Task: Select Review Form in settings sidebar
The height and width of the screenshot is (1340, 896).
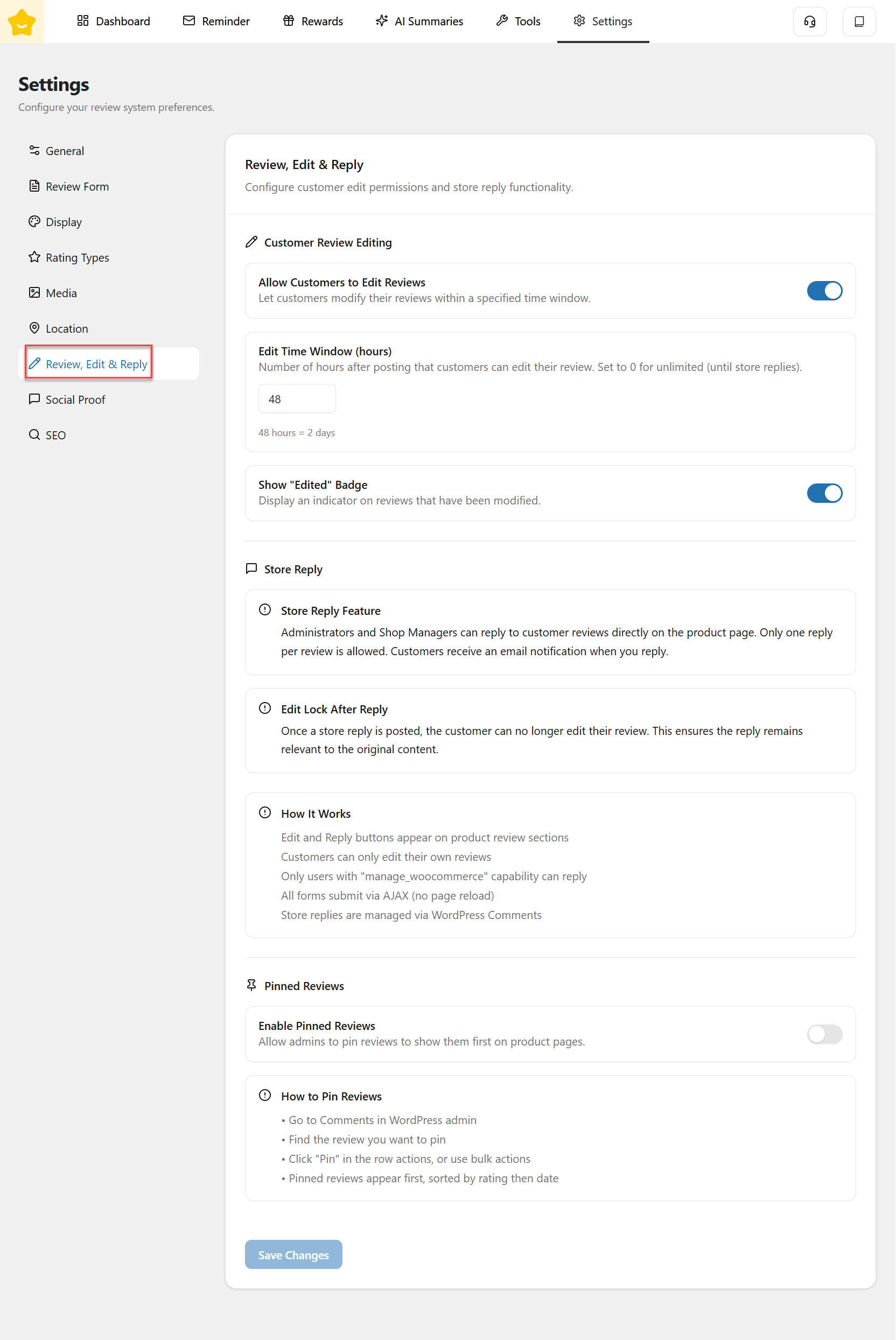Action: [x=76, y=186]
